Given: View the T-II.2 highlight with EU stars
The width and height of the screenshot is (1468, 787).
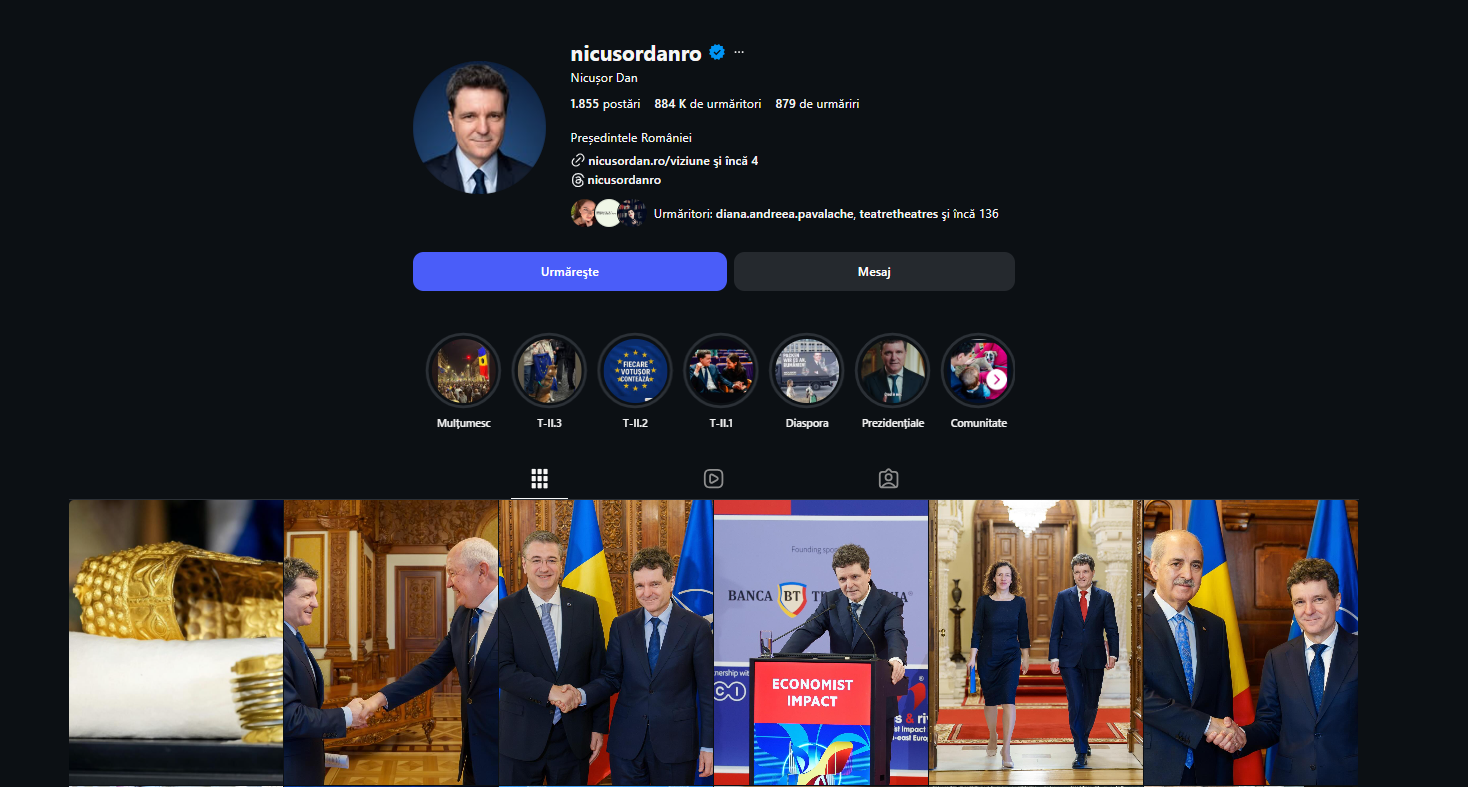Looking at the screenshot, I should pyautogui.click(x=635, y=371).
